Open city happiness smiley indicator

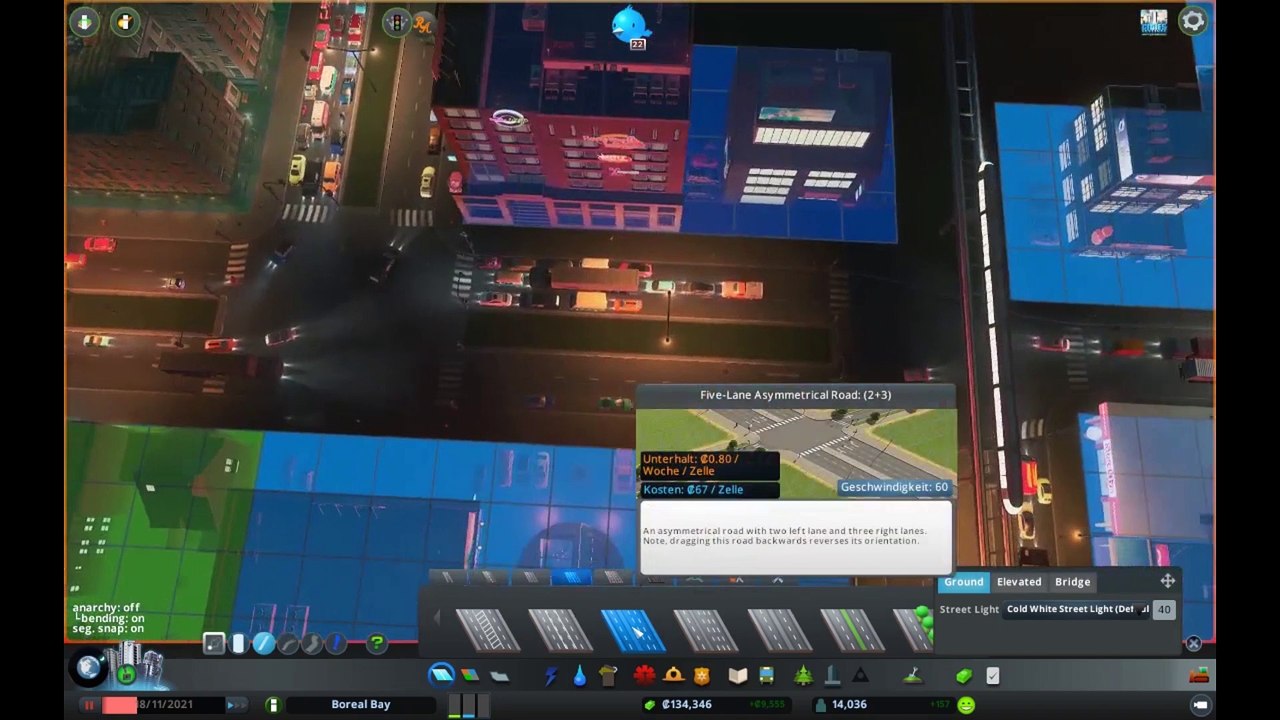[966, 705]
